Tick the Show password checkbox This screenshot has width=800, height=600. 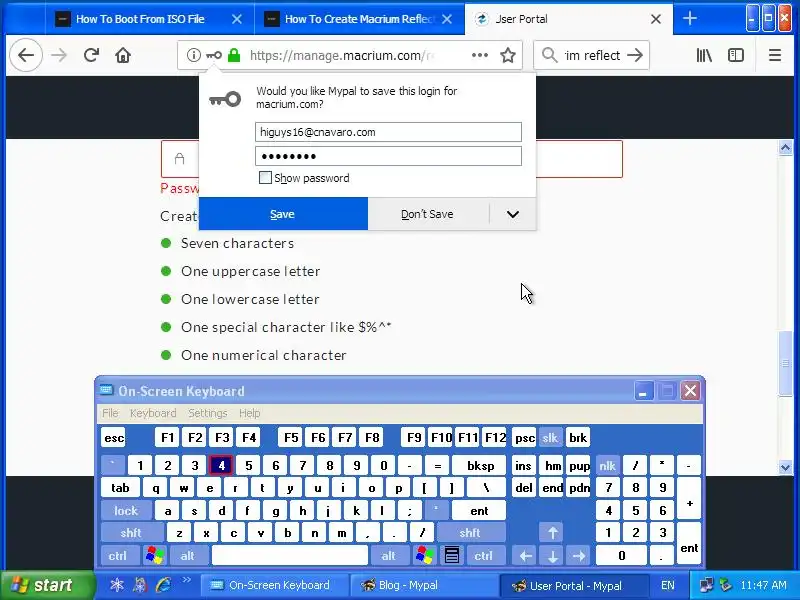265,178
